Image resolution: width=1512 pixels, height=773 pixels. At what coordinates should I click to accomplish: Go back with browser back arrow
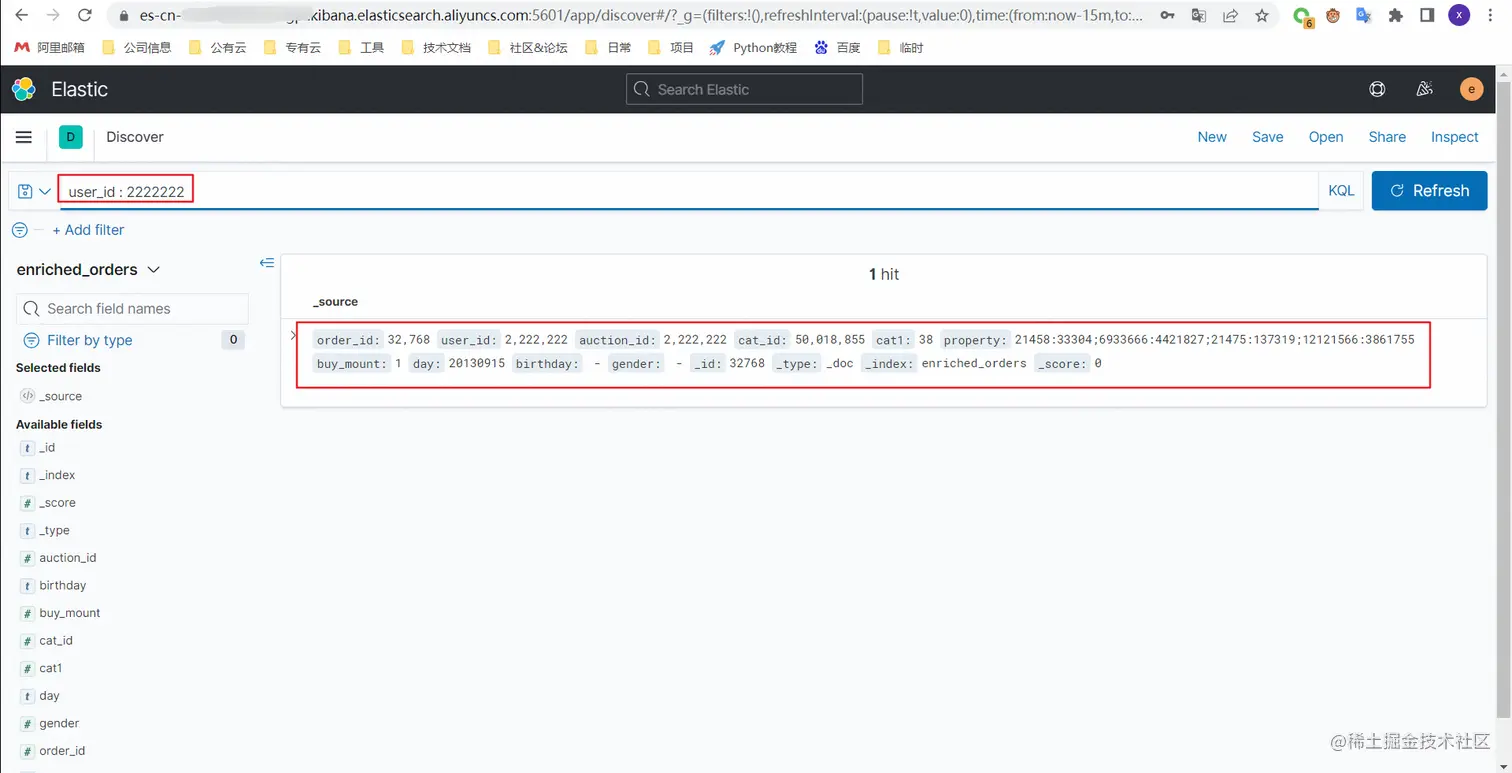click(23, 15)
